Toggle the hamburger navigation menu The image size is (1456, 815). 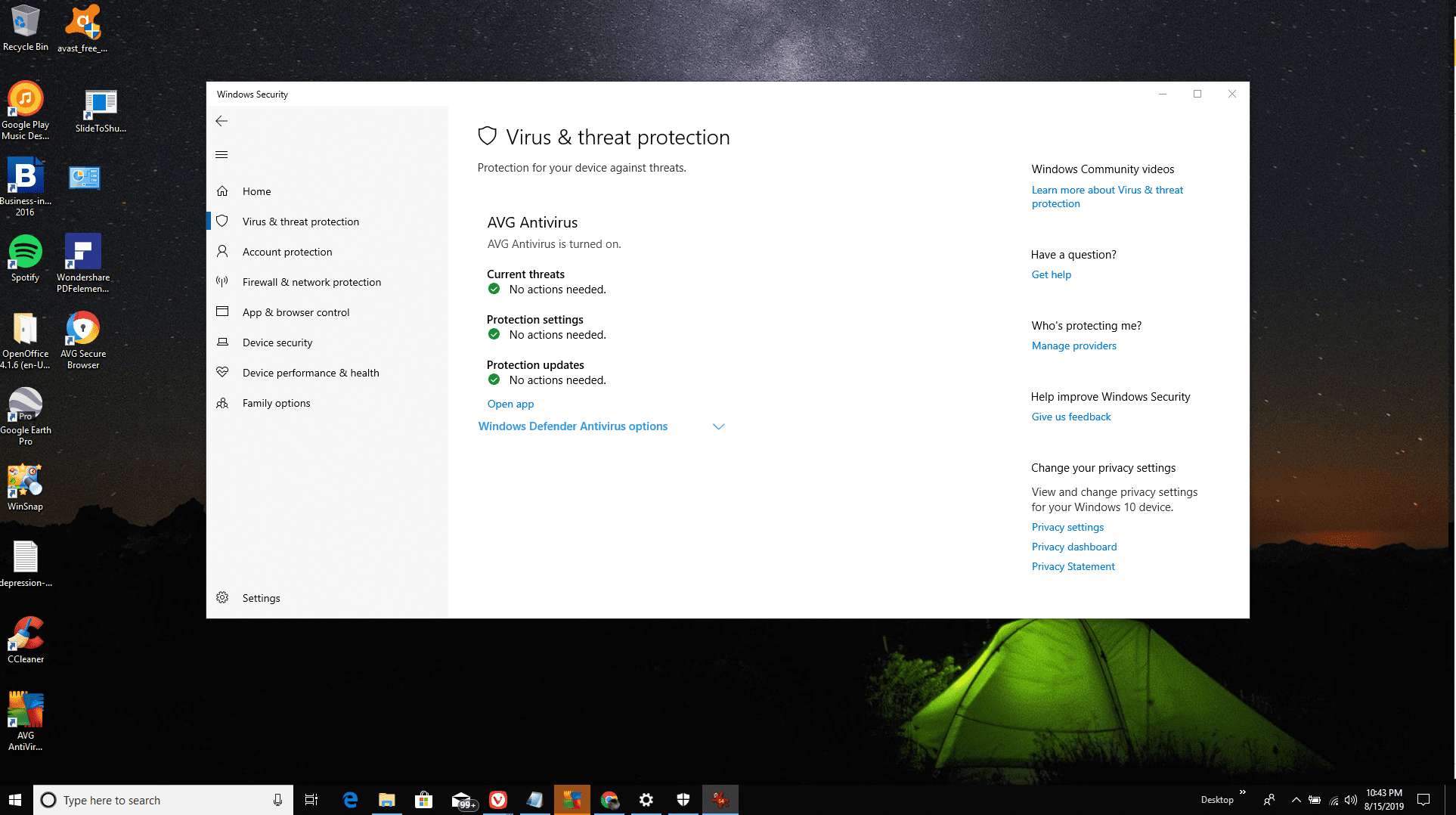pos(221,155)
